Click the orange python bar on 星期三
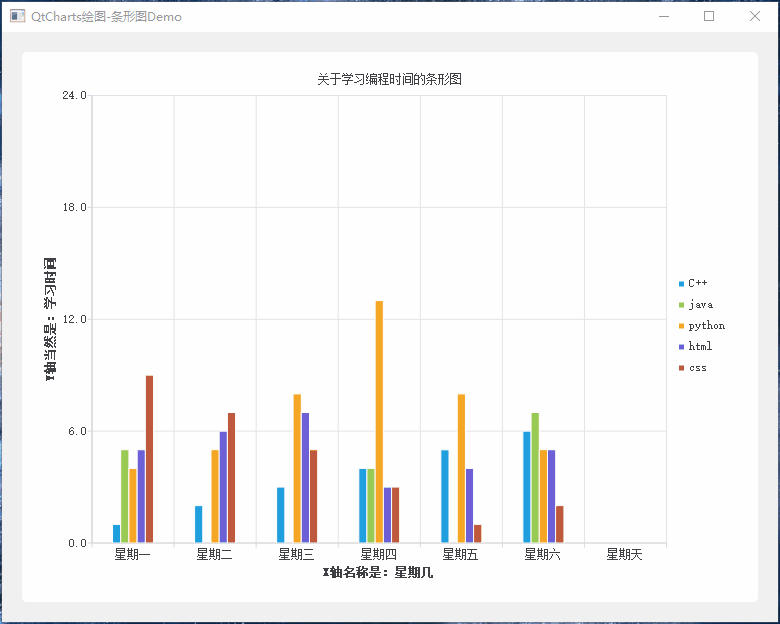Image resolution: width=780 pixels, height=624 pixels. (297, 468)
